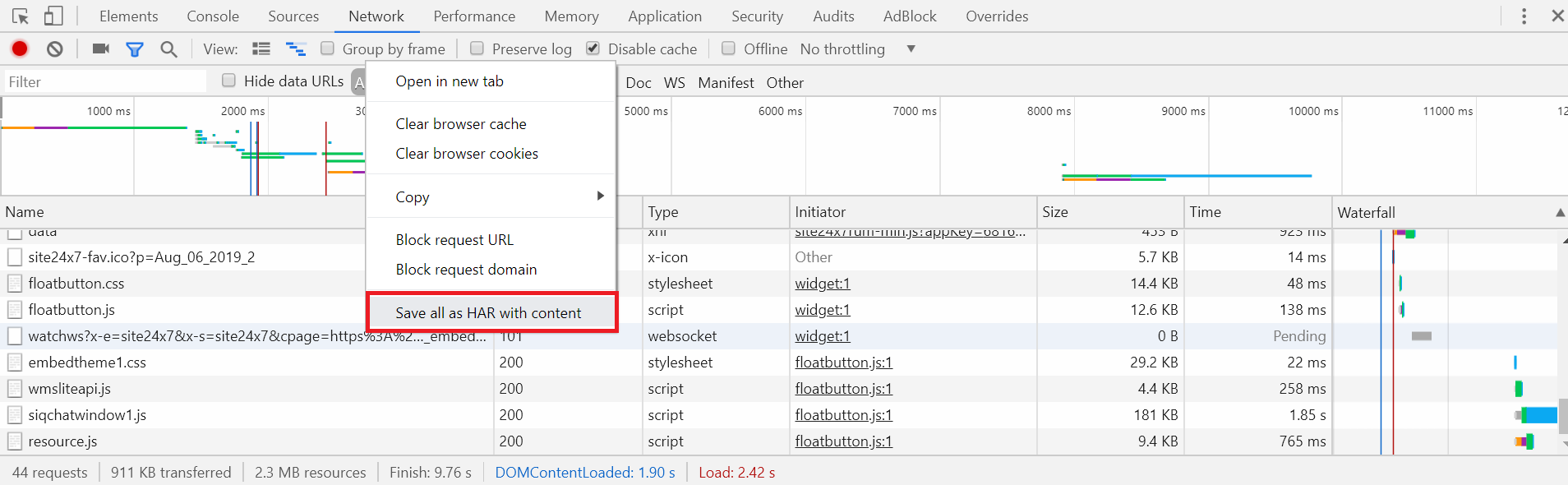Click the Waterfall column sort arrow
1568x485 pixels.
[1559, 212]
